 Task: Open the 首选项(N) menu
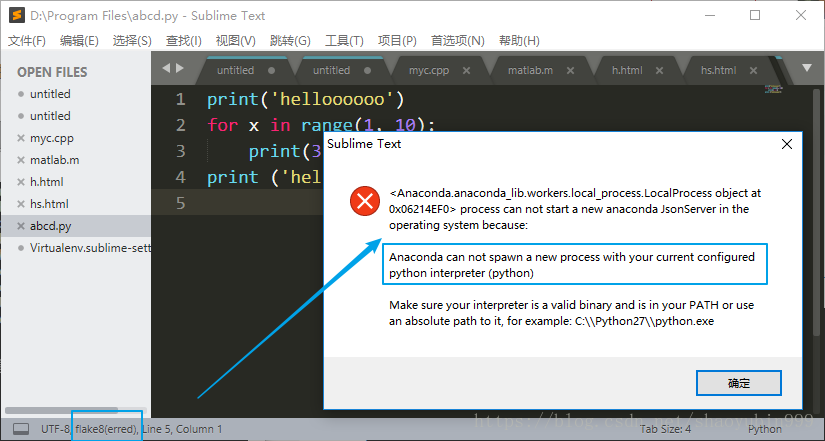pyautogui.click(x=458, y=41)
